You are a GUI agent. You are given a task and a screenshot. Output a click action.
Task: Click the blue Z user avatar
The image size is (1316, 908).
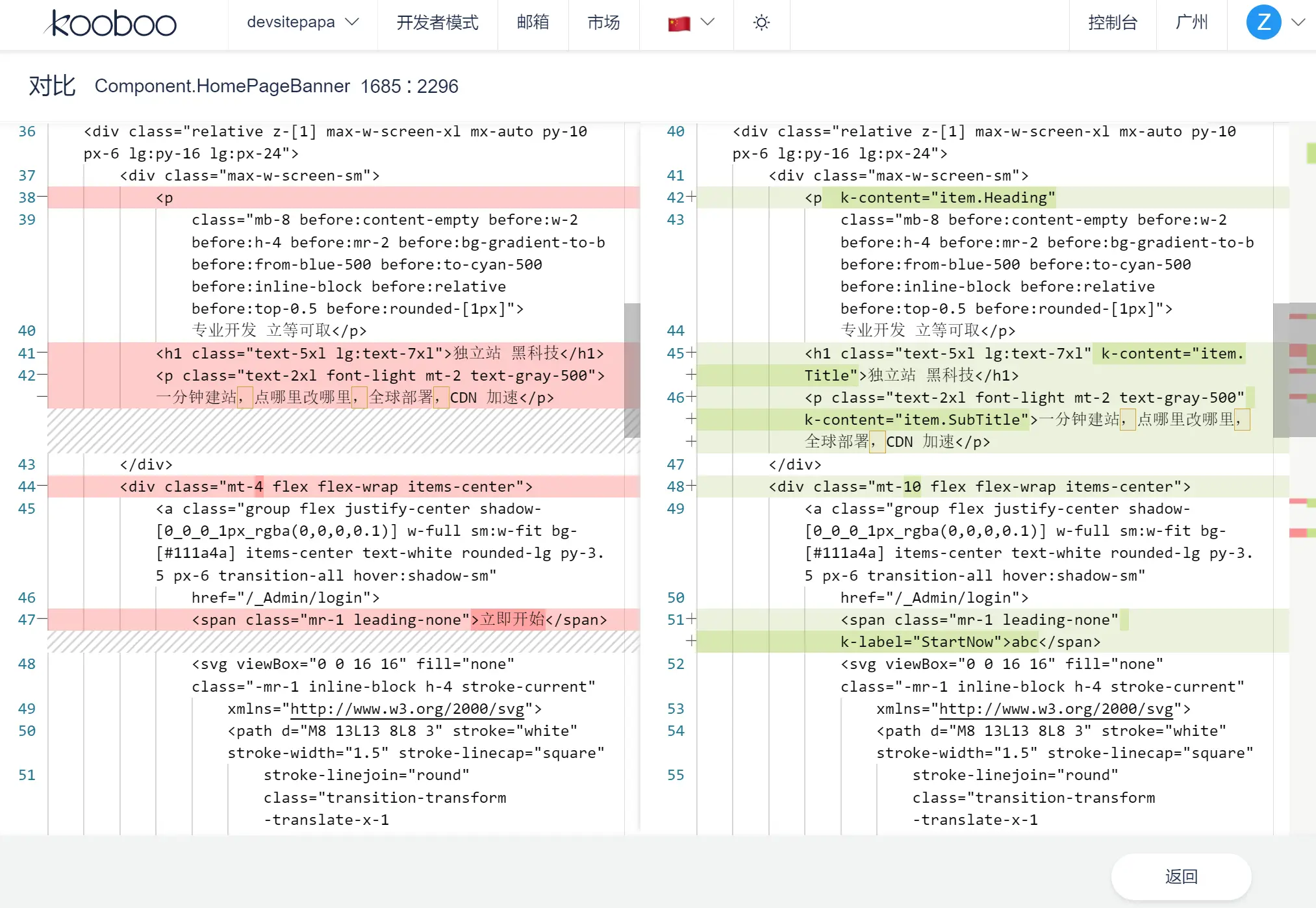point(1263,23)
